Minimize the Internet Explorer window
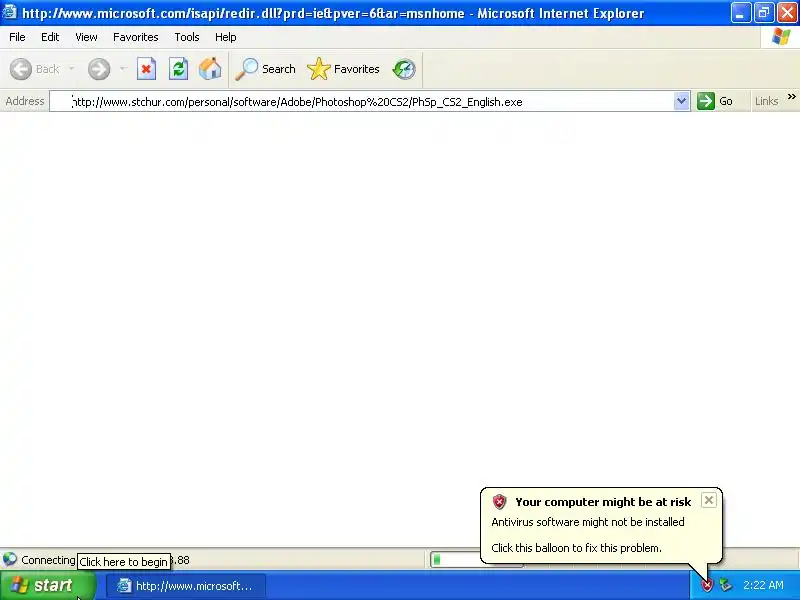 741,13
